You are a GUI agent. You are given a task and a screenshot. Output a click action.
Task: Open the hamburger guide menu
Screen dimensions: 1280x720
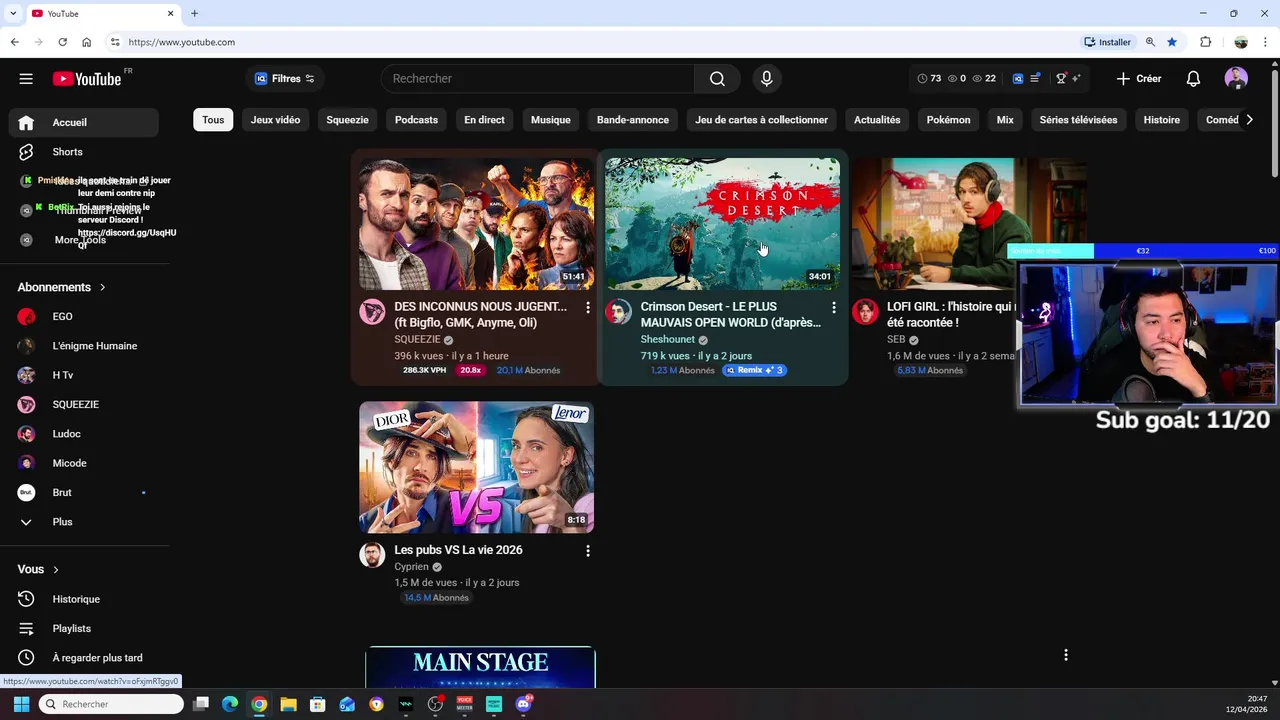(x=26, y=79)
